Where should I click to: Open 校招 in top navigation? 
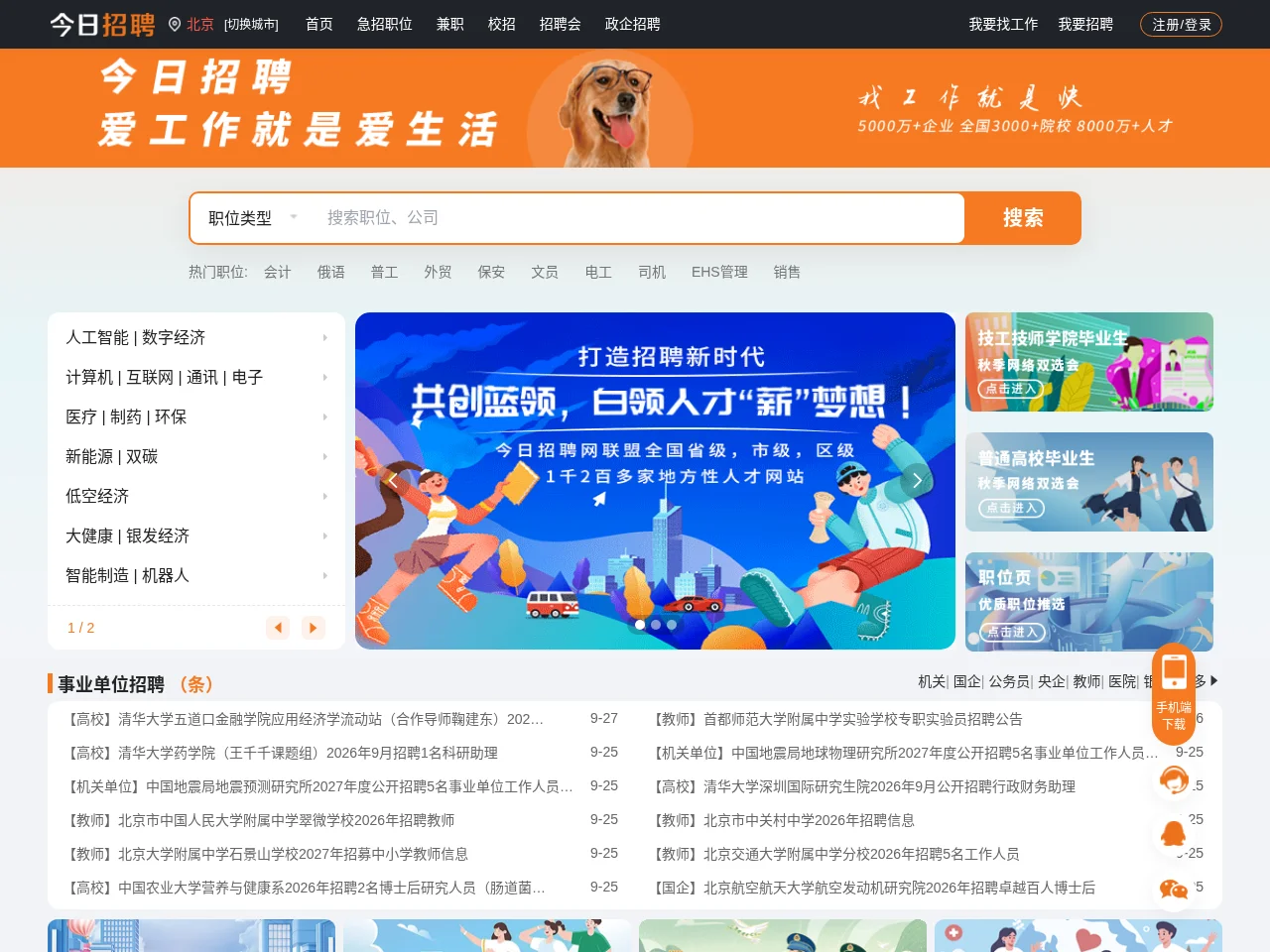[x=502, y=24]
